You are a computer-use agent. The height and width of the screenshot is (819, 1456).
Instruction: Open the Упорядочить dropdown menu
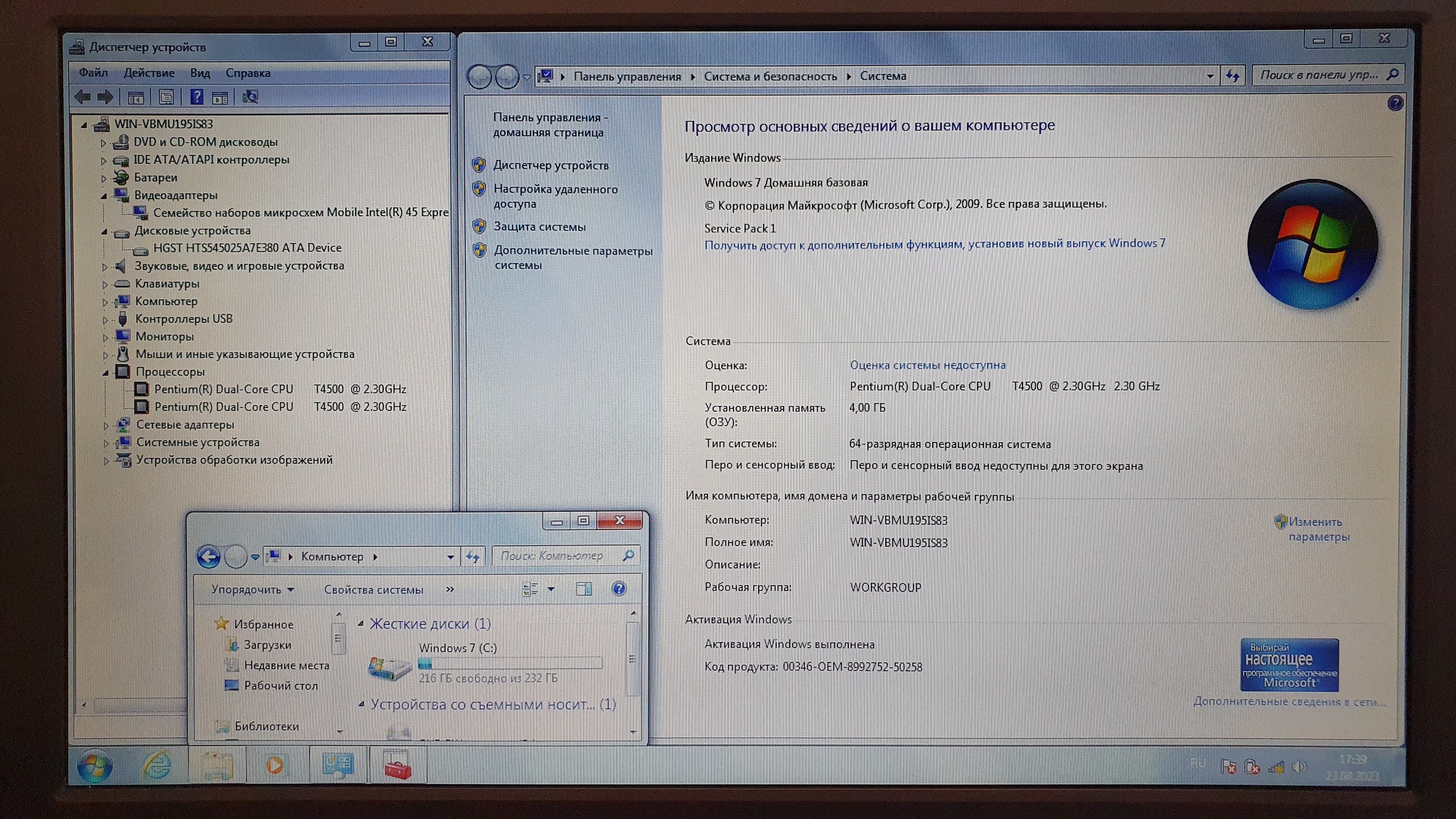coord(252,589)
